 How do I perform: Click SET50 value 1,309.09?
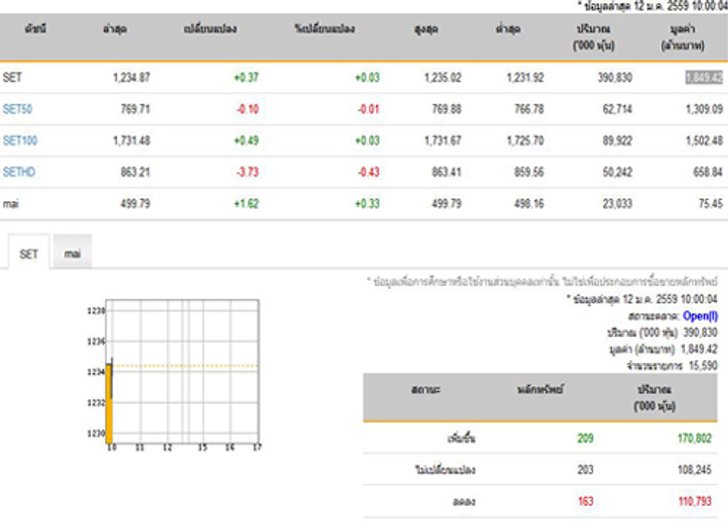click(x=704, y=109)
